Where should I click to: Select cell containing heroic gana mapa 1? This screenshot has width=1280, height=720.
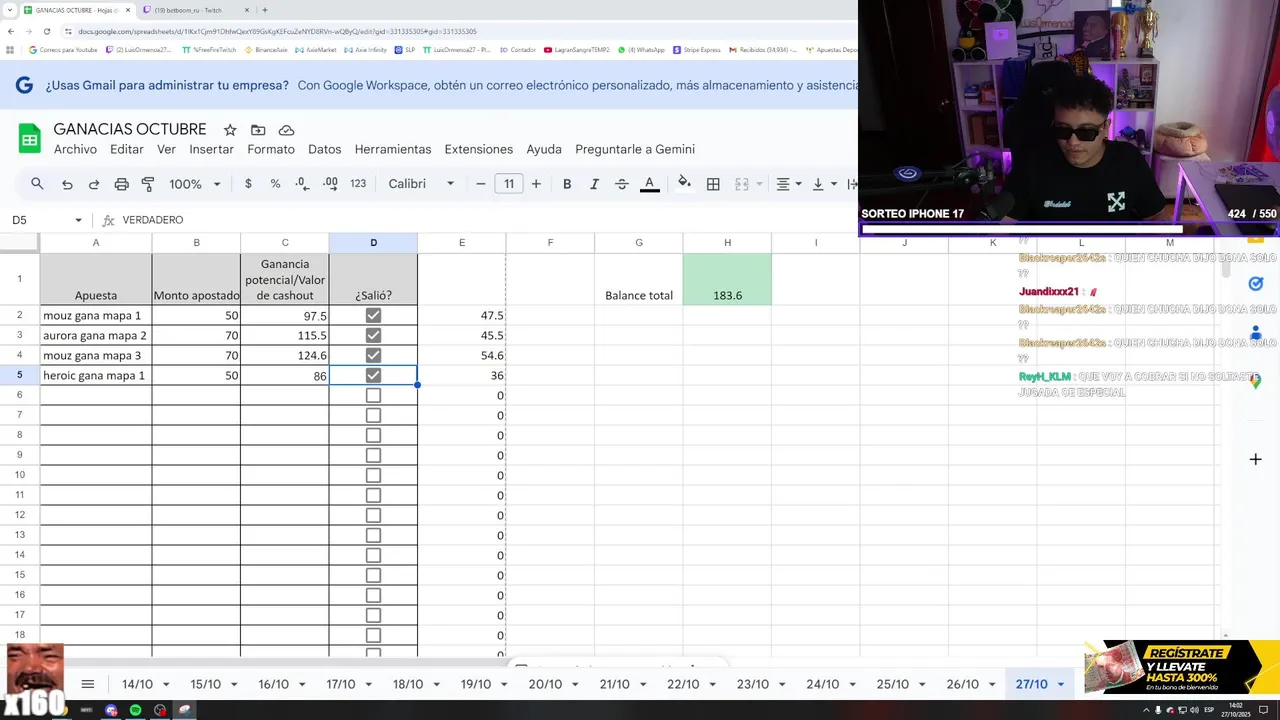click(96, 375)
